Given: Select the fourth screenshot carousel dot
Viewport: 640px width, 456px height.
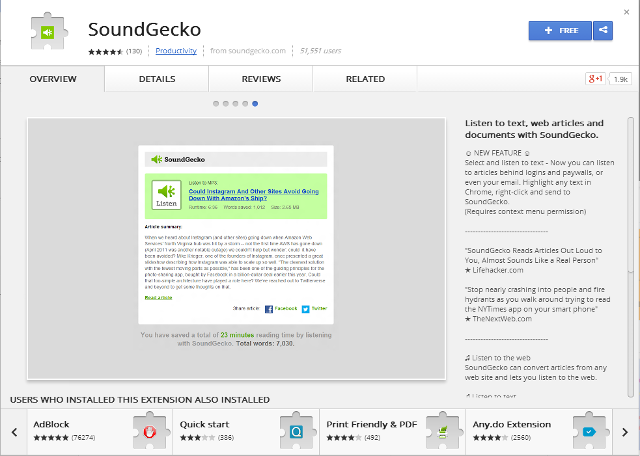Looking at the screenshot, I should pos(245,104).
